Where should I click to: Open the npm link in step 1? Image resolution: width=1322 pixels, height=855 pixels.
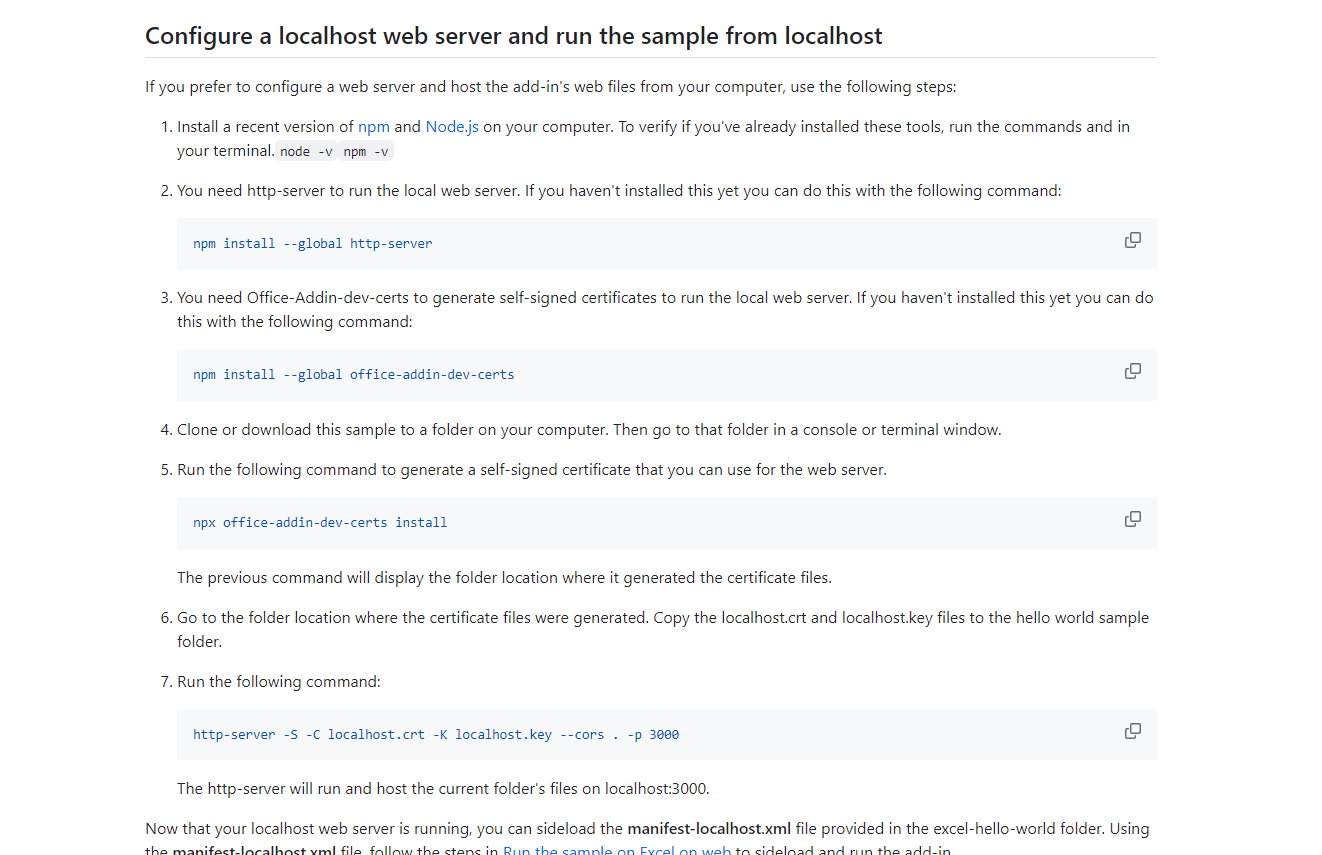click(373, 127)
